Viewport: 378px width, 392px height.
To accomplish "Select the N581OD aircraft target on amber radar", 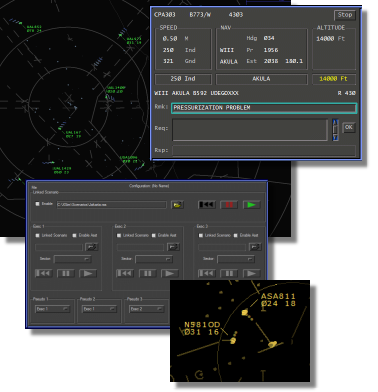I will click(x=233, y=341).
